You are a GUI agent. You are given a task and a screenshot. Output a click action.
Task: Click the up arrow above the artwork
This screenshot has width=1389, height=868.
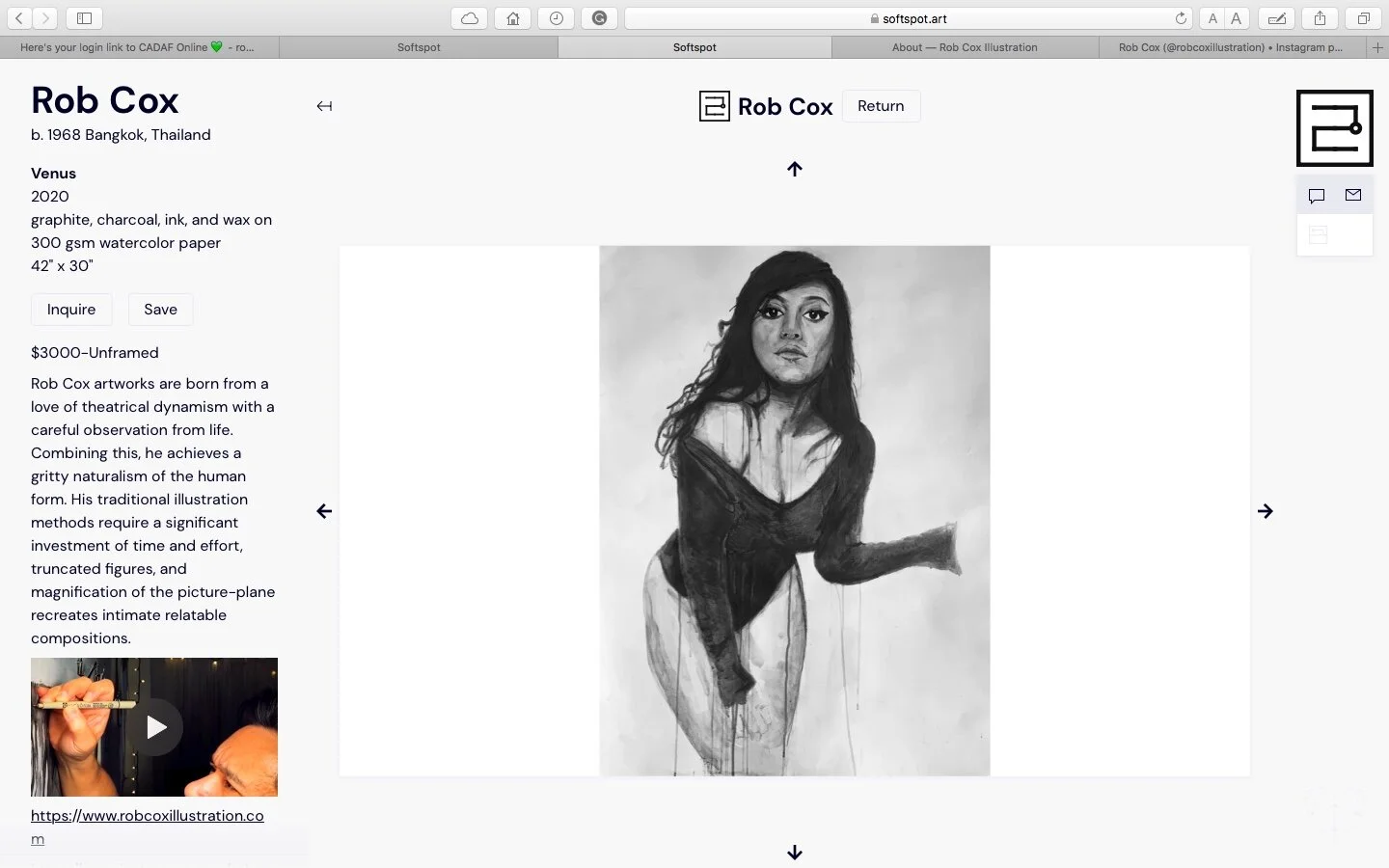click(x=795, y=169)
